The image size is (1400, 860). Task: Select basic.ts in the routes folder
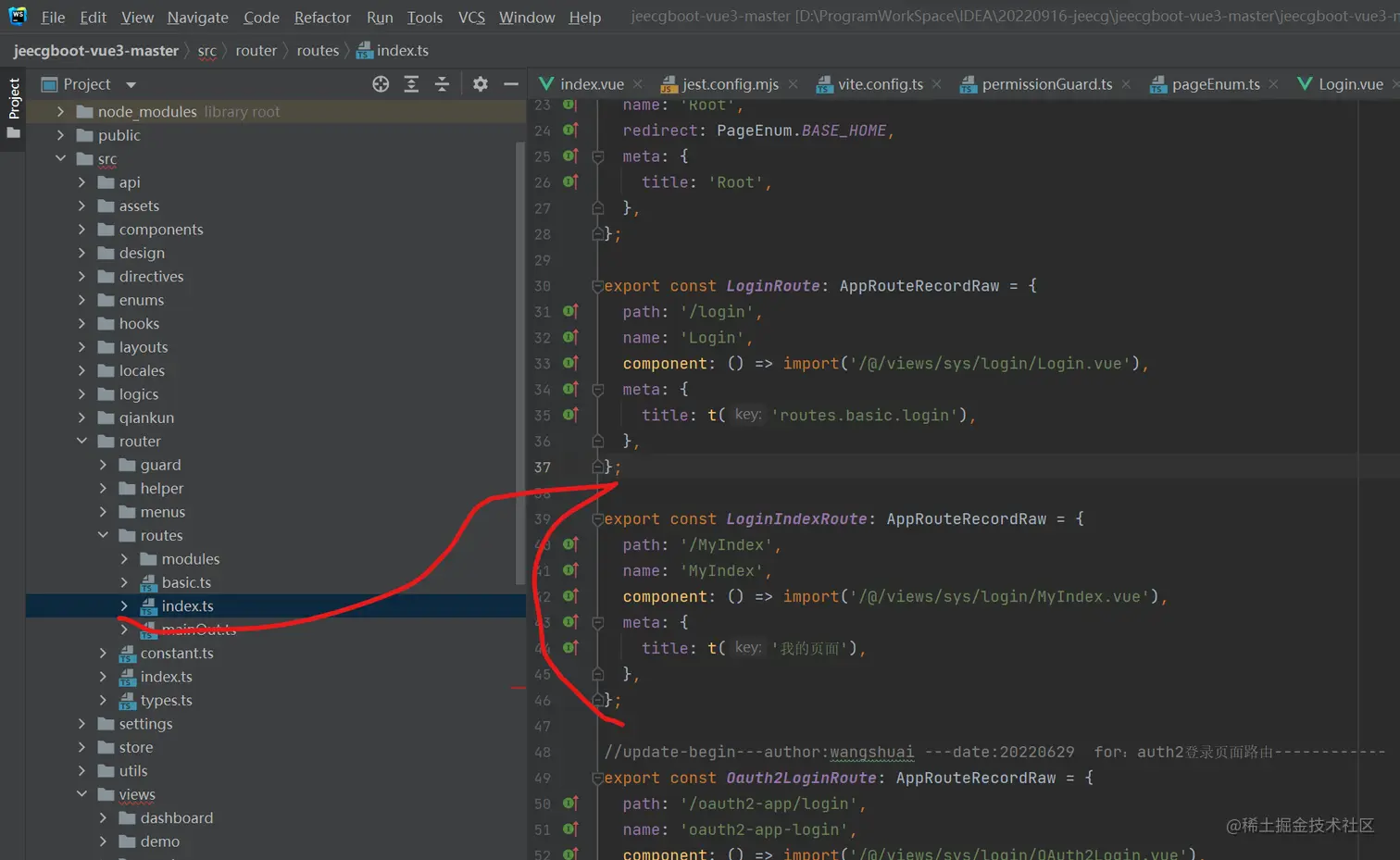click(x=186, y=582)
